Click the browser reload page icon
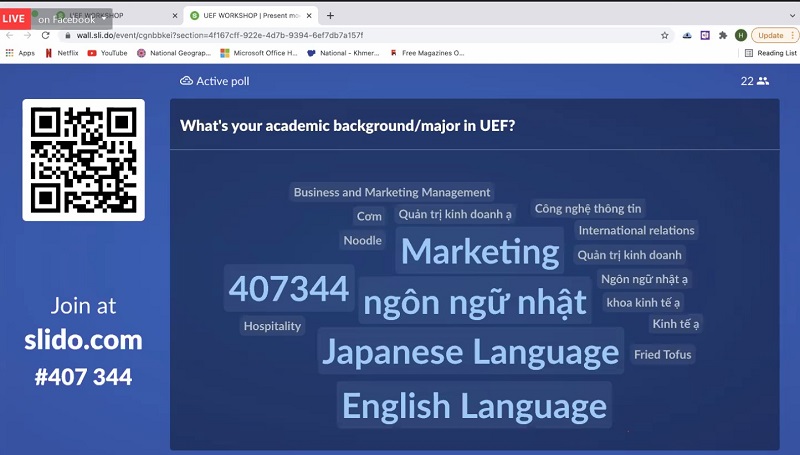800x455 pixels. pos(46,35)
